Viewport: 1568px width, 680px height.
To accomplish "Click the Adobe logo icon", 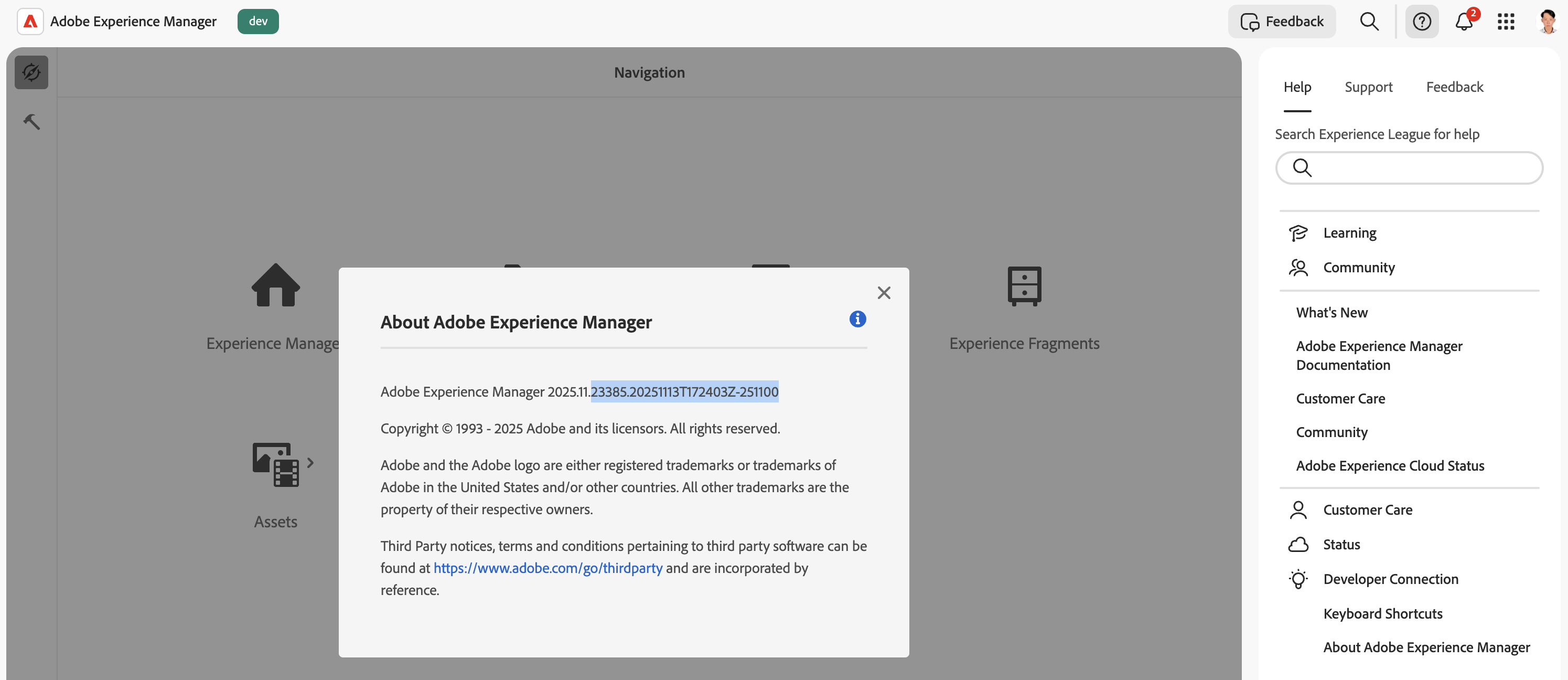I will pyautogui.click(x=30, y=22).
